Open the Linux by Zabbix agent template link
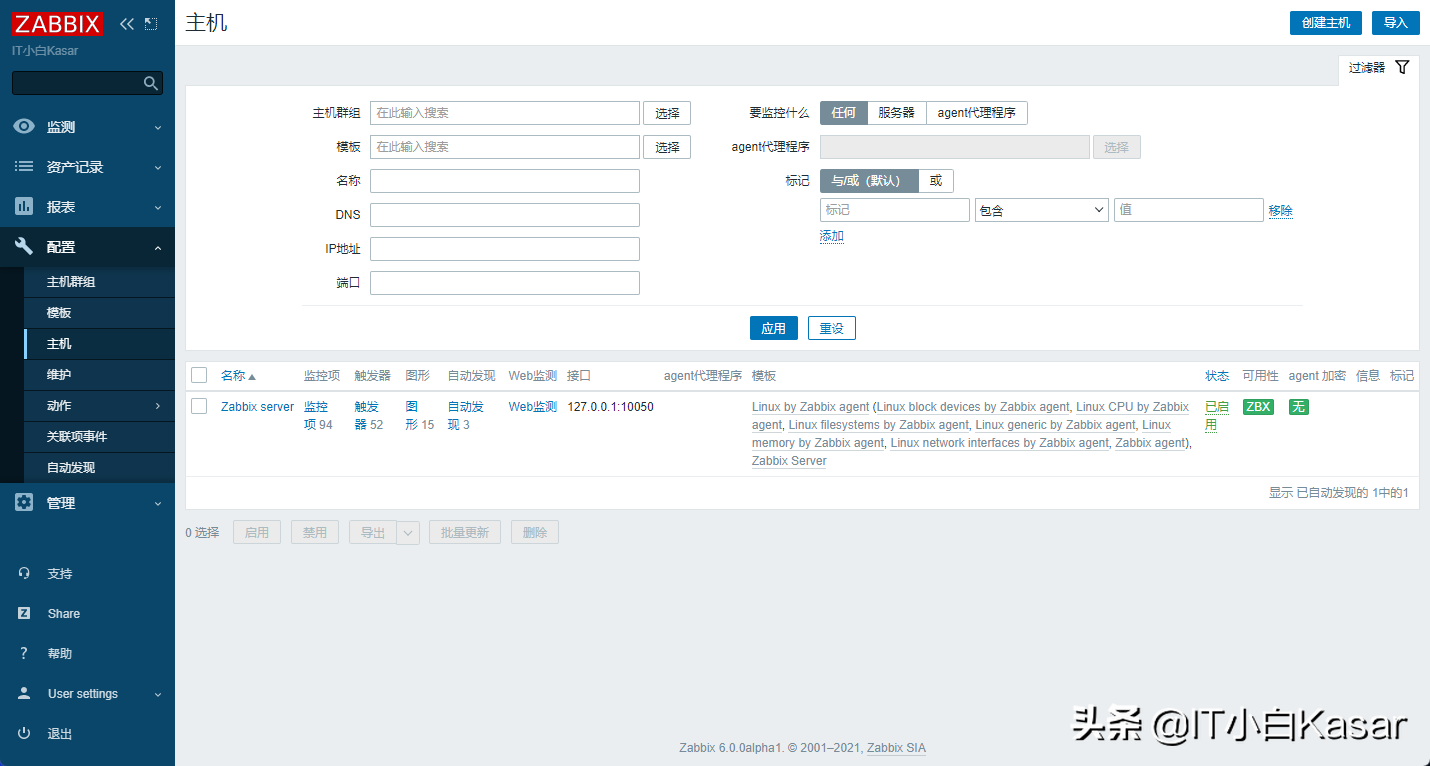The height and width of the screenshot is (766, 1430). tap(810, 406)
